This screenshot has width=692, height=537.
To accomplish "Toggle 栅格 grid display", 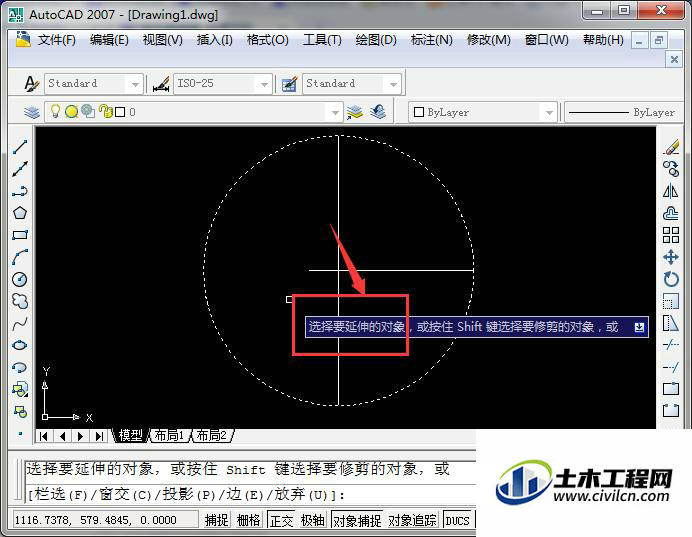I will 248,520.
